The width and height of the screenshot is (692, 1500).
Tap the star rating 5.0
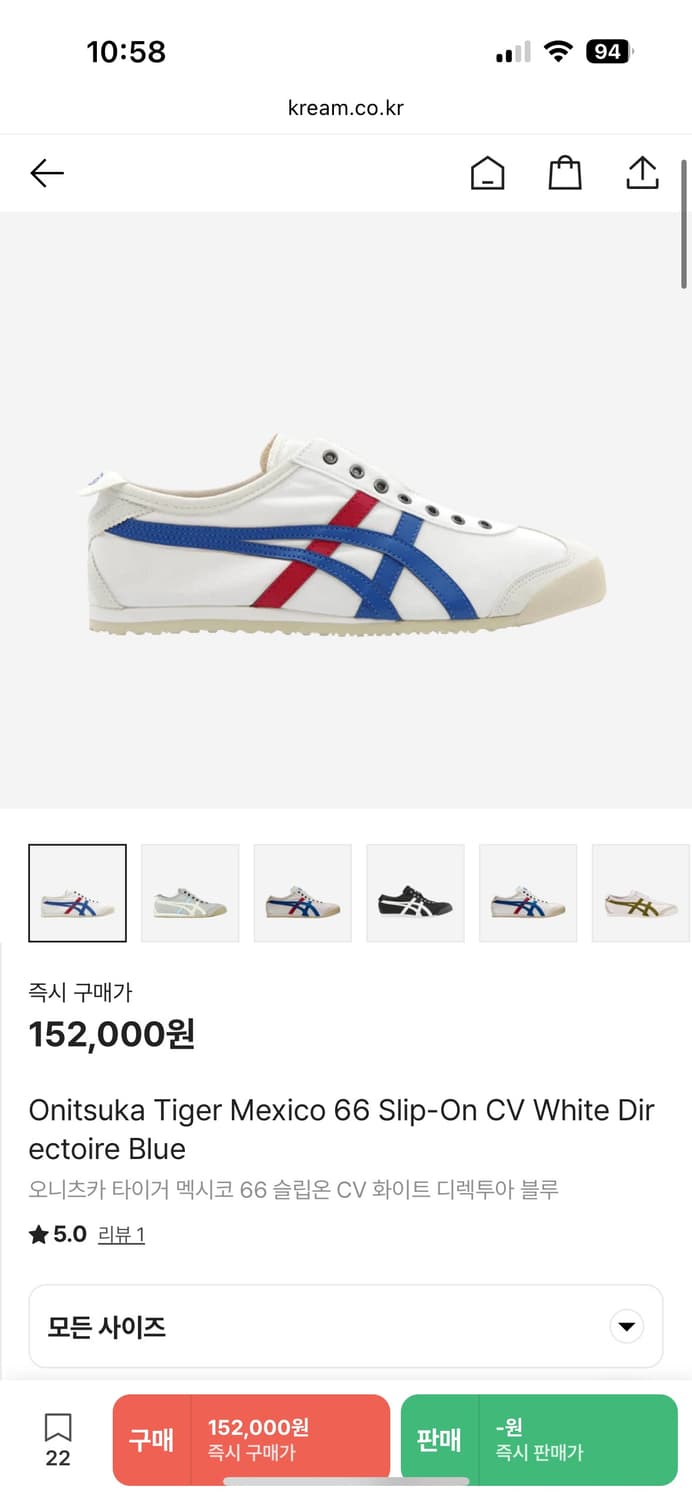coord(58,1234)
